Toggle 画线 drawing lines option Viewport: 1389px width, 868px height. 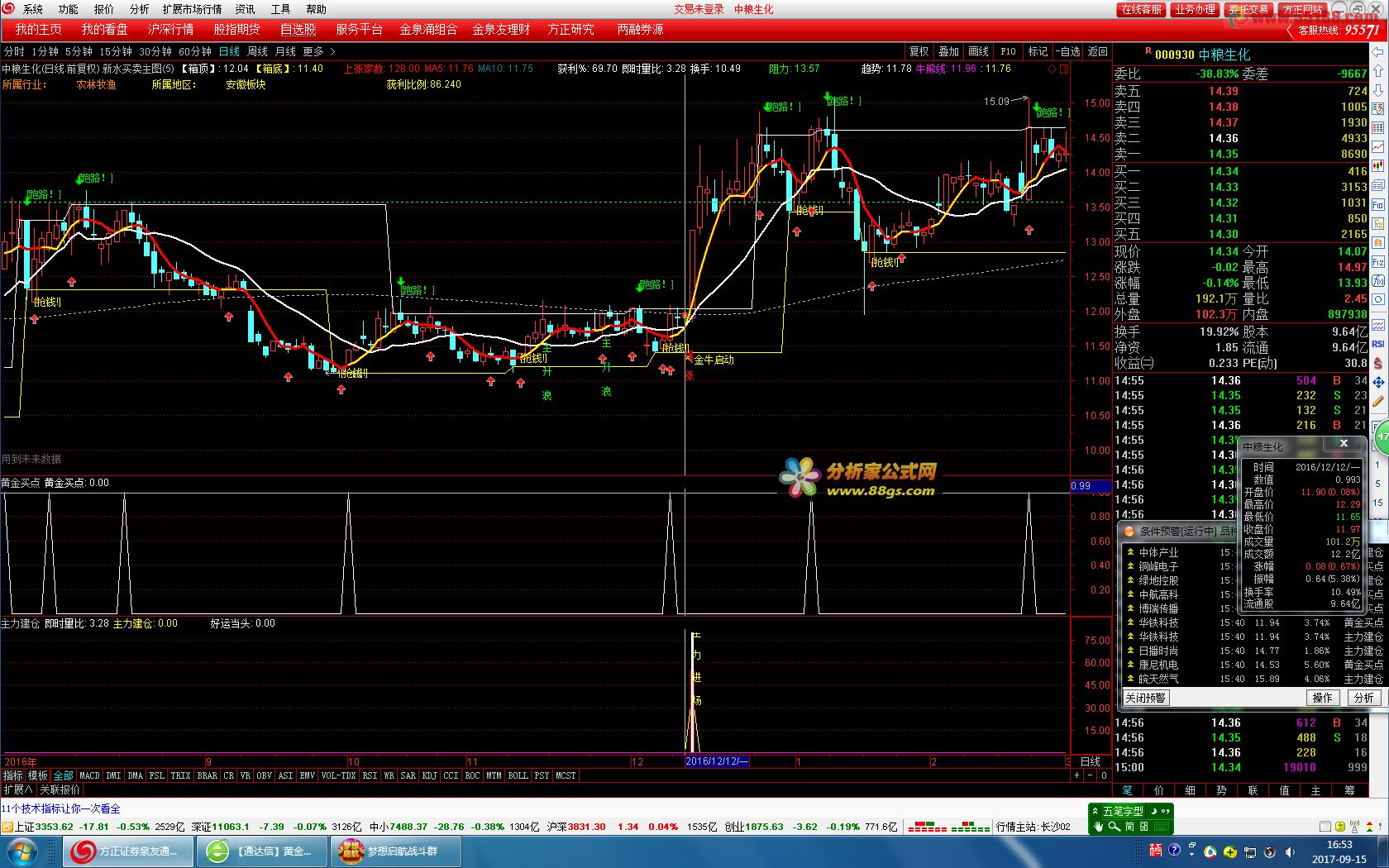[x=979, y=51]
